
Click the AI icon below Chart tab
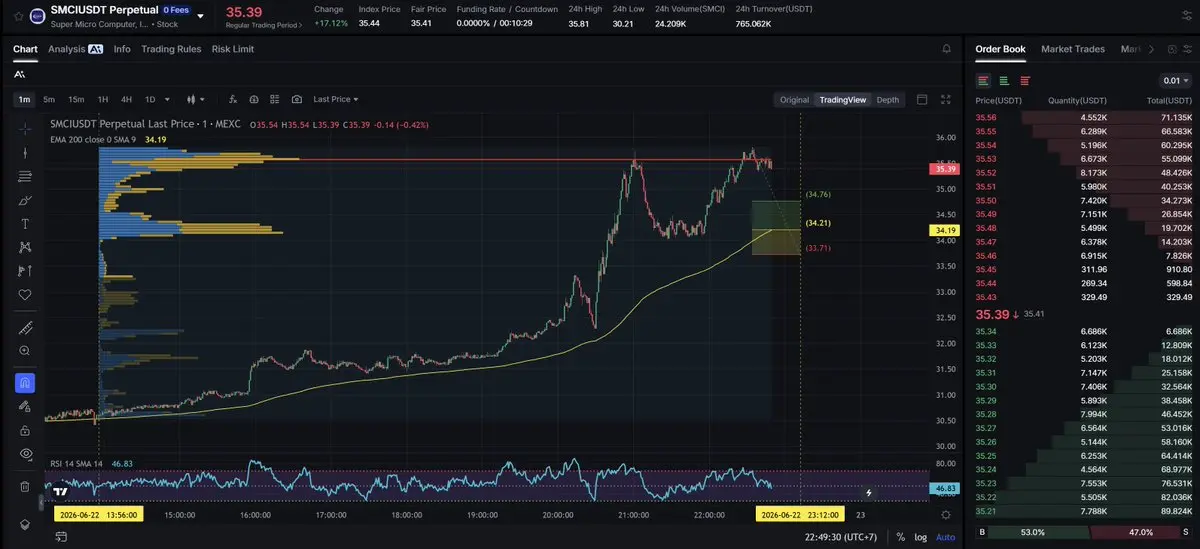20,75
